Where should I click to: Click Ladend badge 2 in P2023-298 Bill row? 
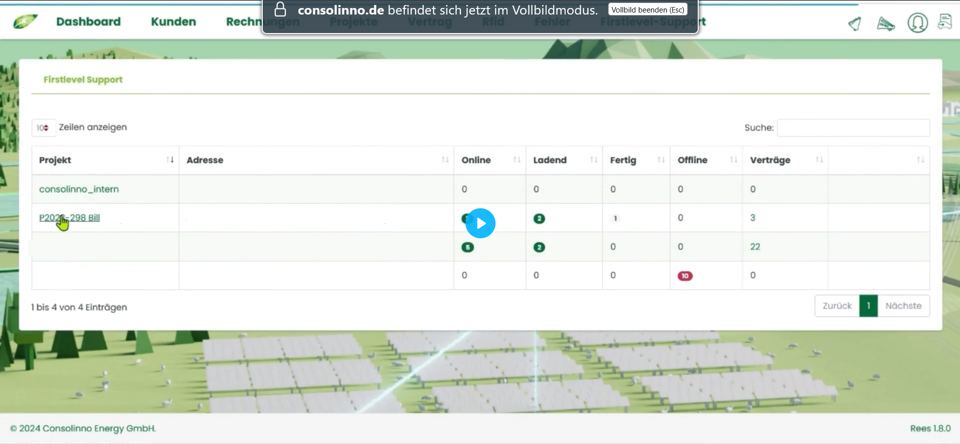(539, 219)
